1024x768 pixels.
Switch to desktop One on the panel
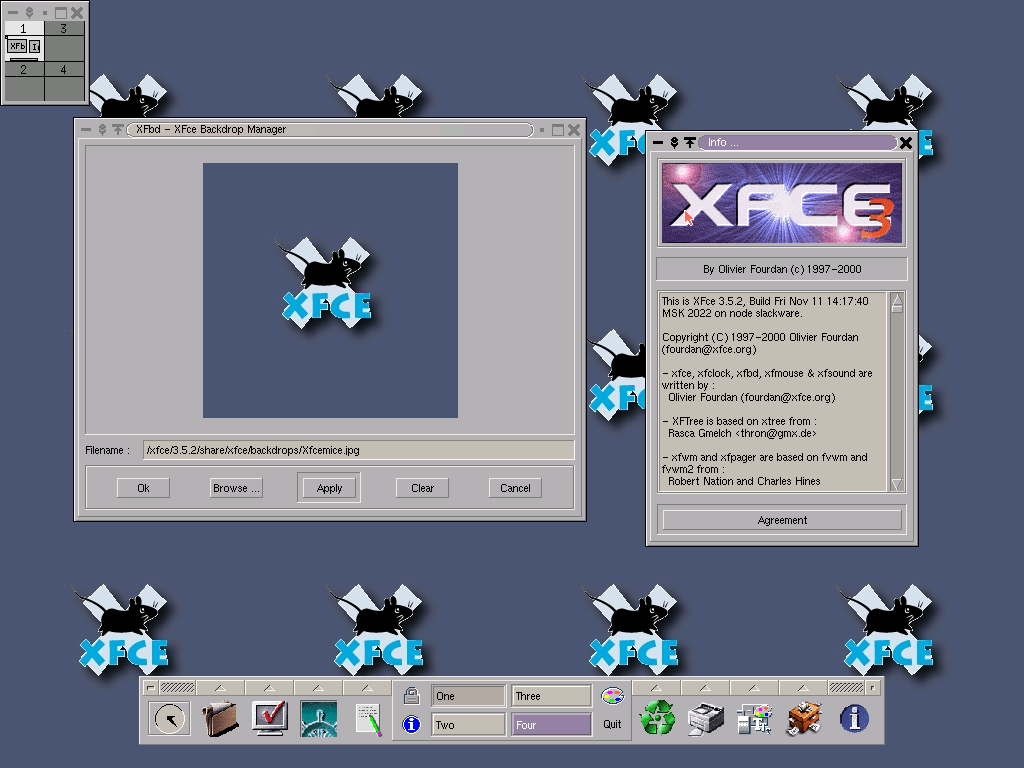tap(468, 696)
